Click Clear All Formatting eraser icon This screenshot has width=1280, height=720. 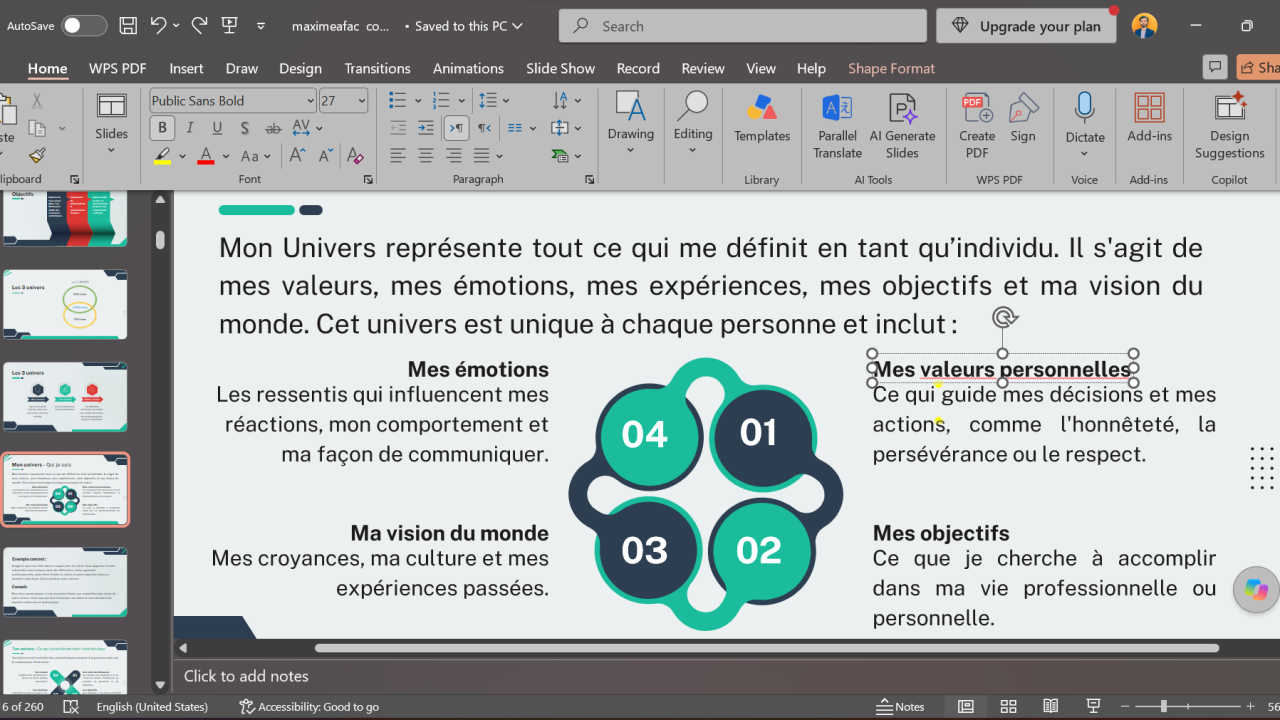click(354, 155)
